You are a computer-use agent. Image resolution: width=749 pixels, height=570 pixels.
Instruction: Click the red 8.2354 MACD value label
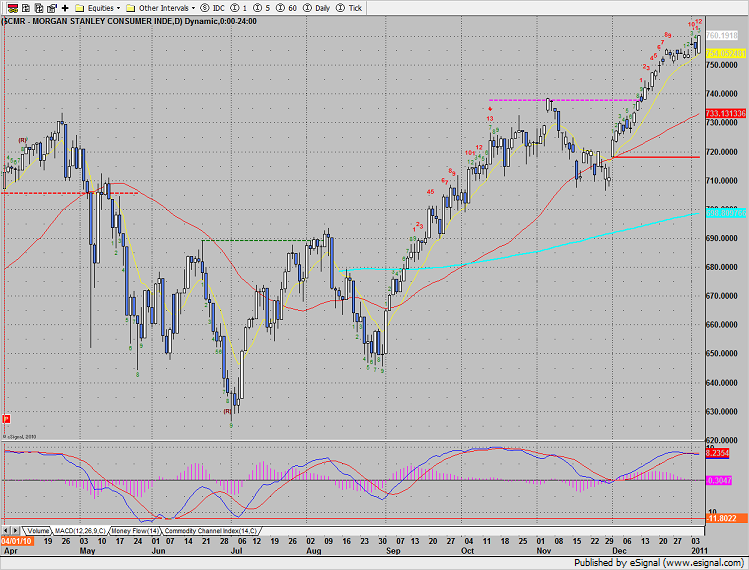717,453
